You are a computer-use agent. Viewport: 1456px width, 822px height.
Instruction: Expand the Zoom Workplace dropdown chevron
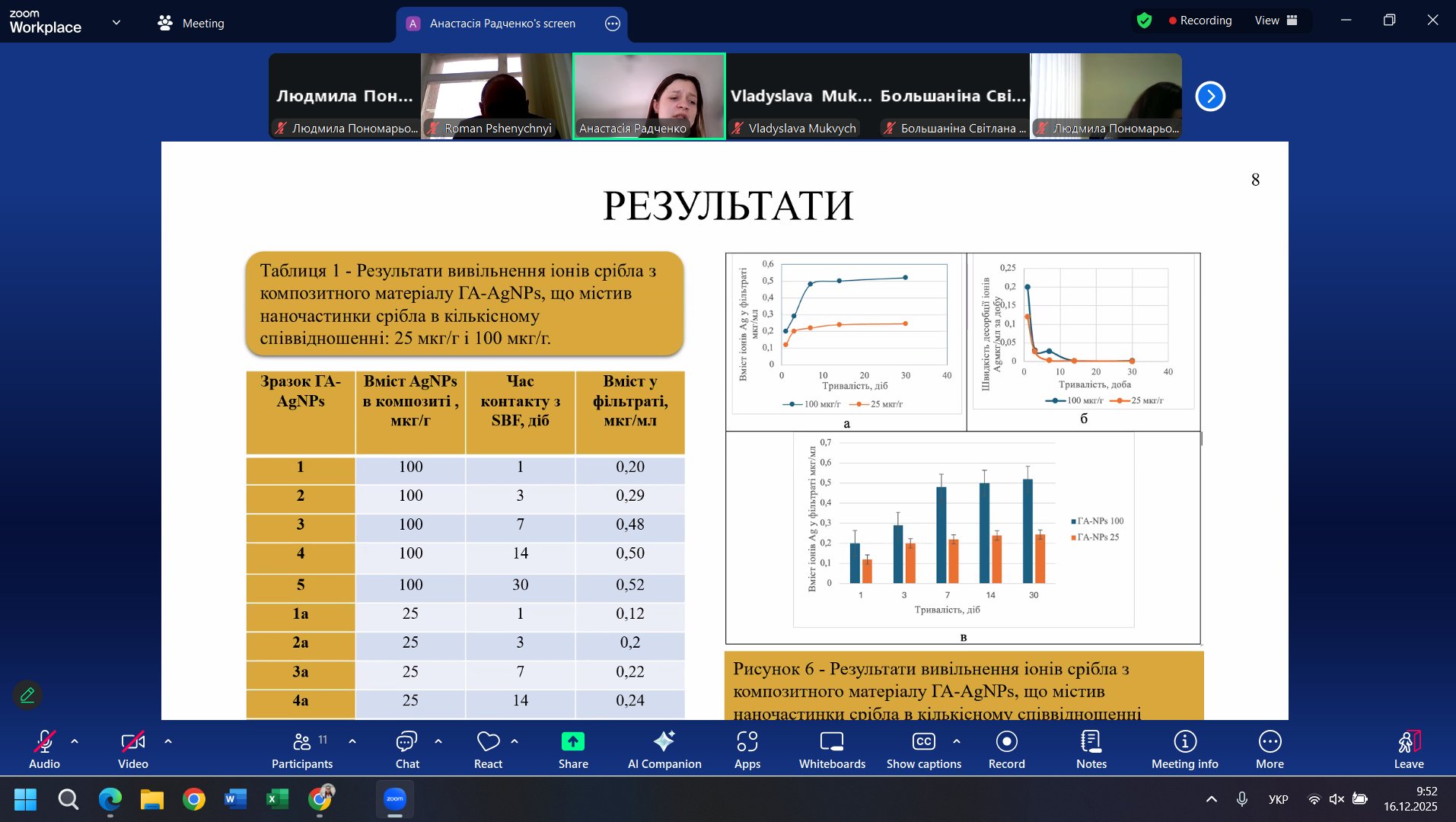pos(116,23)
